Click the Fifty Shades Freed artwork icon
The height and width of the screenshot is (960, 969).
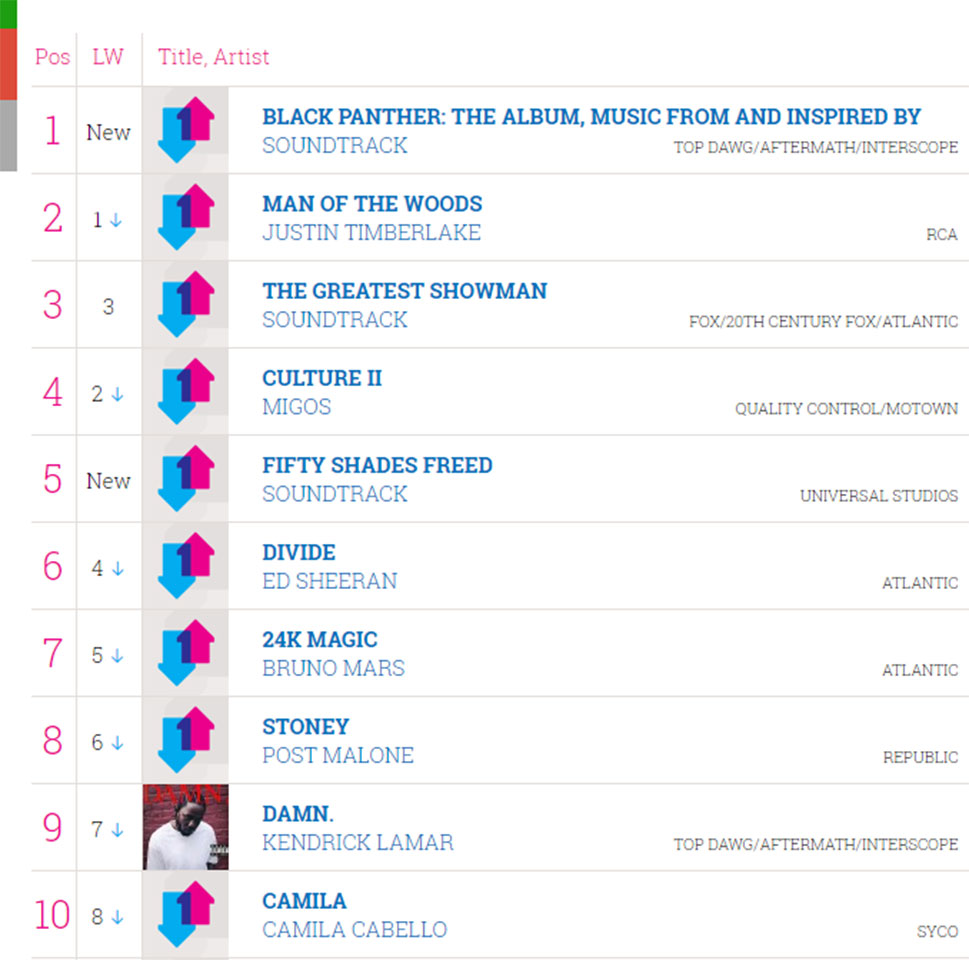pyautogui.click(x=185, y=478)
